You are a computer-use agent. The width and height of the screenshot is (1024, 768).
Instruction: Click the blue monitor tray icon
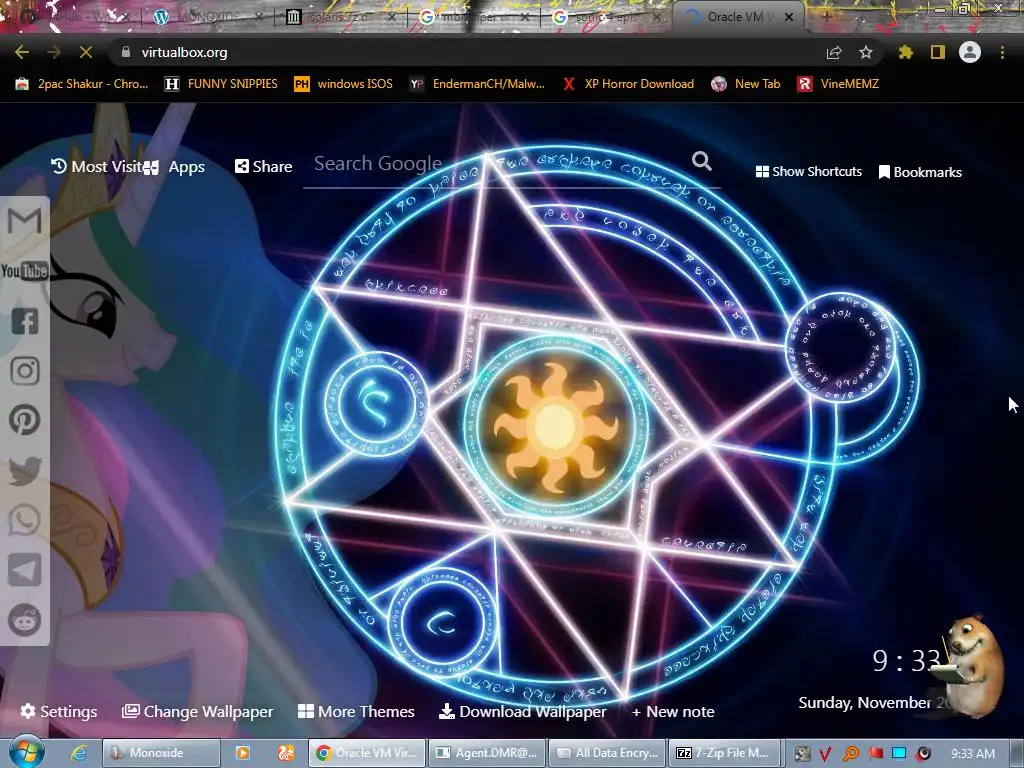899,754
